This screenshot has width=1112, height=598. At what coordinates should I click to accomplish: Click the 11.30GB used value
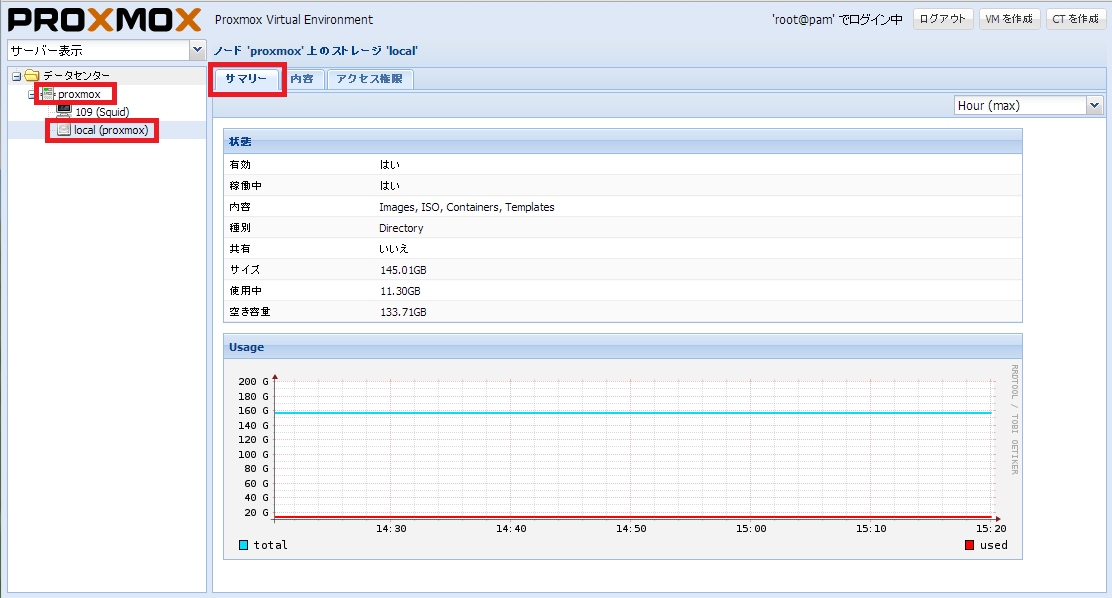click(x=401, y=291)
